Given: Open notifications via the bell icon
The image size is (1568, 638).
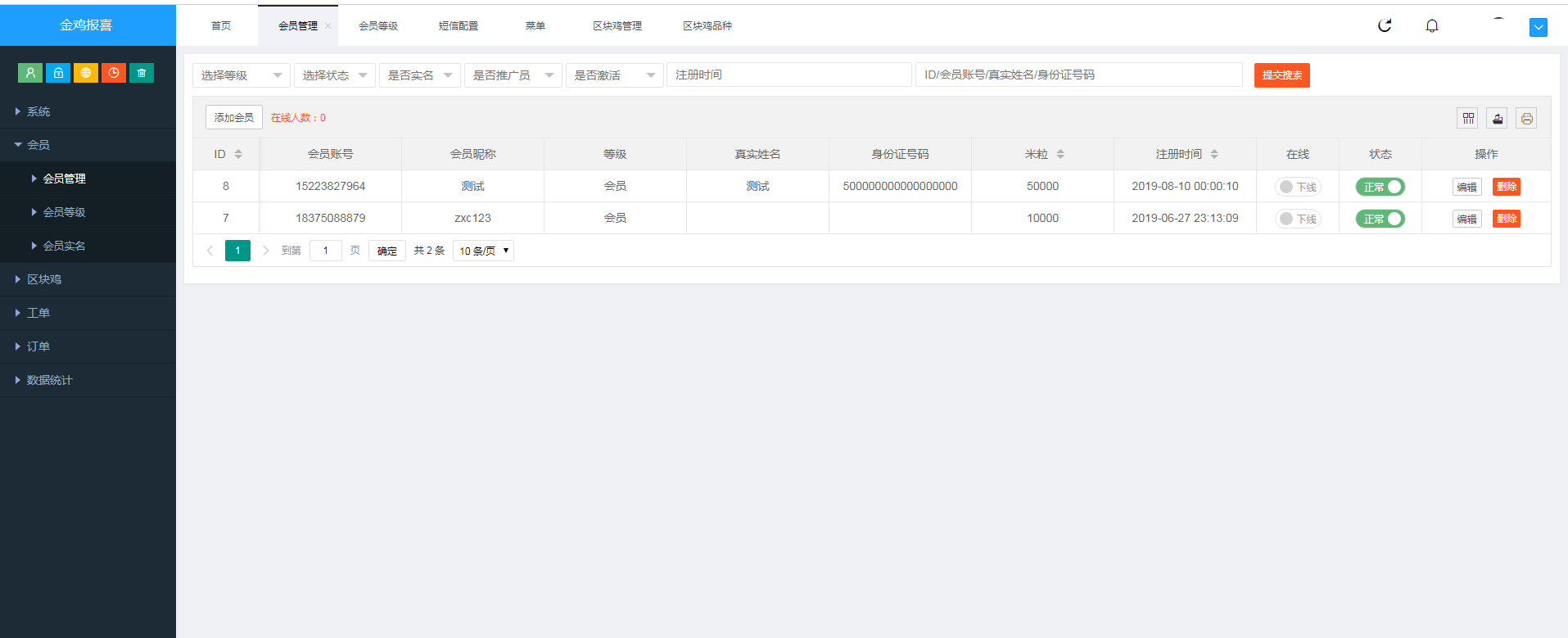Looking at the screenshot, I should click(x=1432, y=25).
